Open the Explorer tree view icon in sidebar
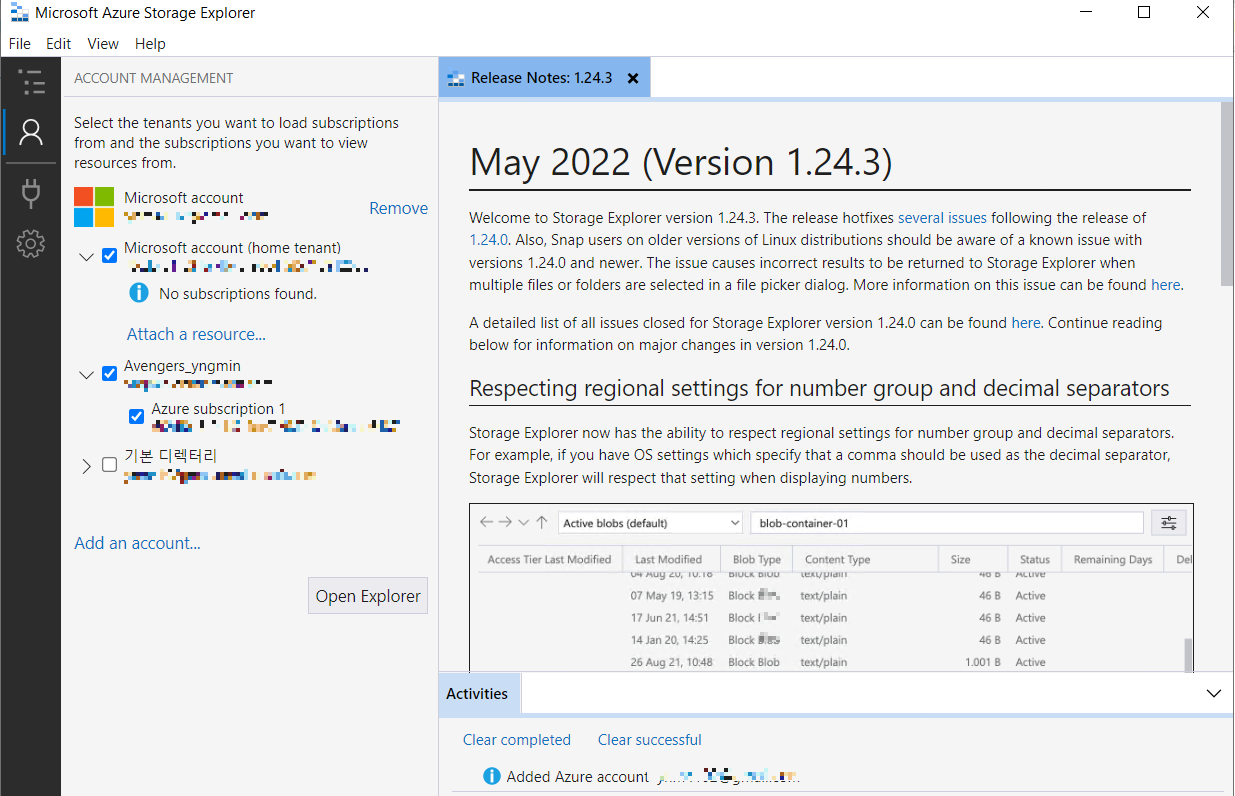This screenshot has width=1235, height=796. (31, 82)
